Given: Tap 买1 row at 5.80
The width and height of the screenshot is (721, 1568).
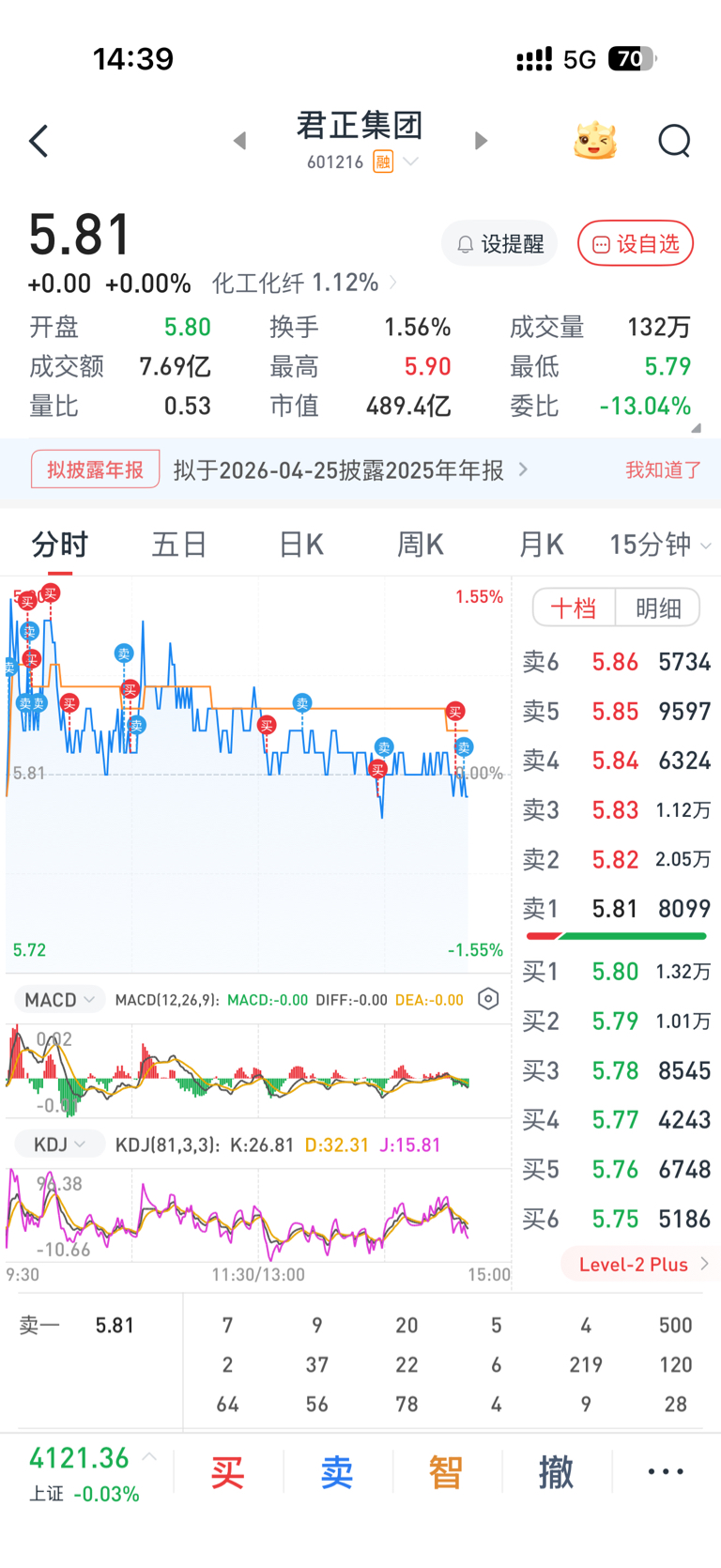Looking at the screenshot, I should click(617, 972).
